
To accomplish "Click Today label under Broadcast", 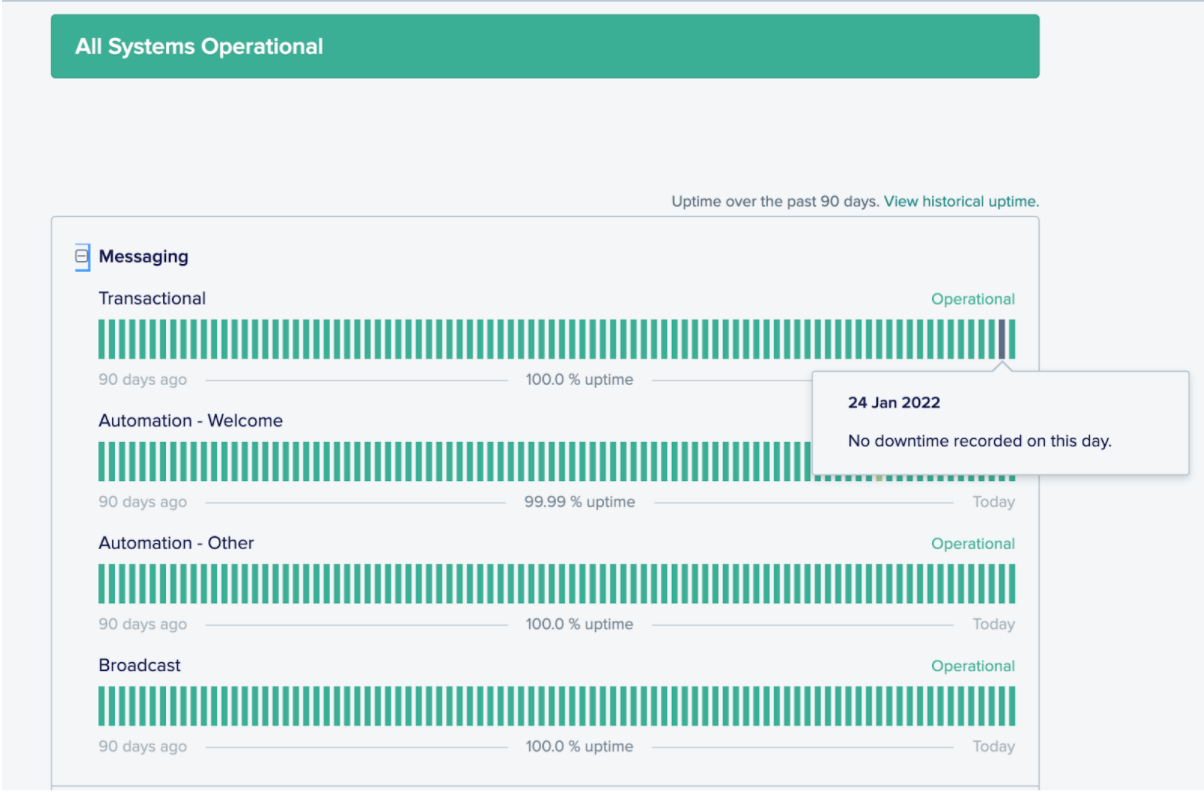I will [x=994, y=746].
